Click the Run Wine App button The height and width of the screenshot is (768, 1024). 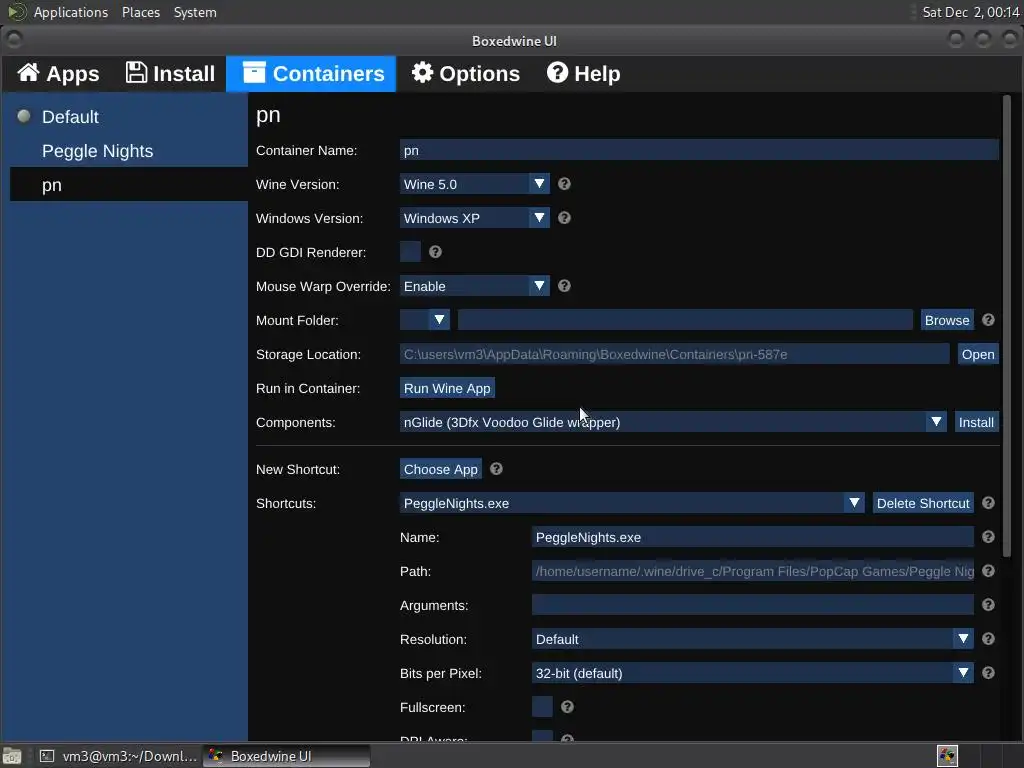point(447,388)
